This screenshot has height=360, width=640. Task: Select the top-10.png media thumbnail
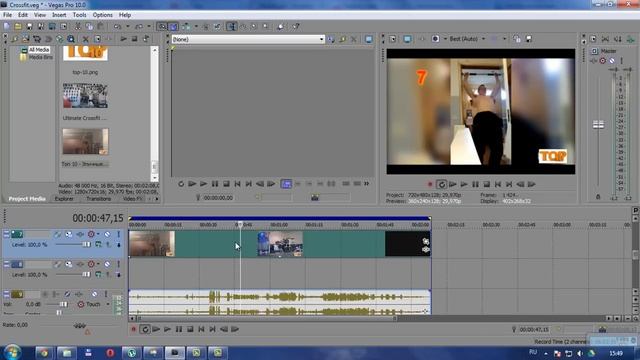click(85, 53)
